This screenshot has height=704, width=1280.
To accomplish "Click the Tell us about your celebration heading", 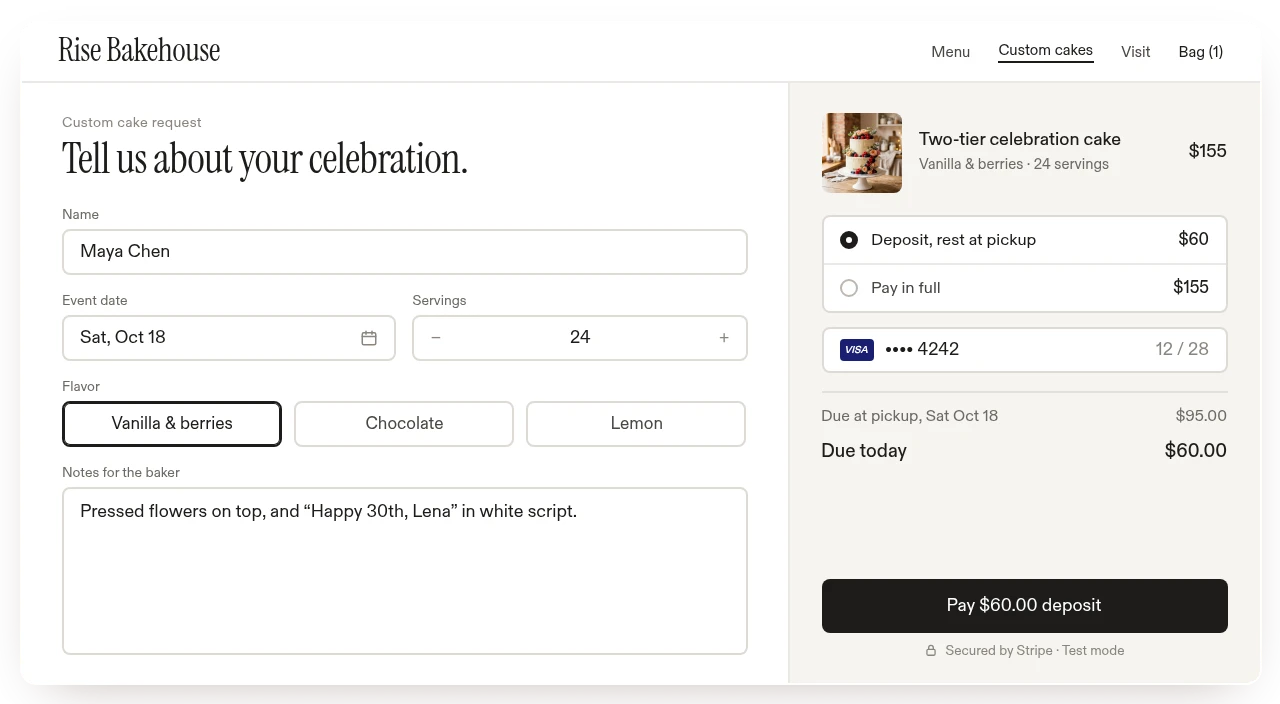I will 265,159.
